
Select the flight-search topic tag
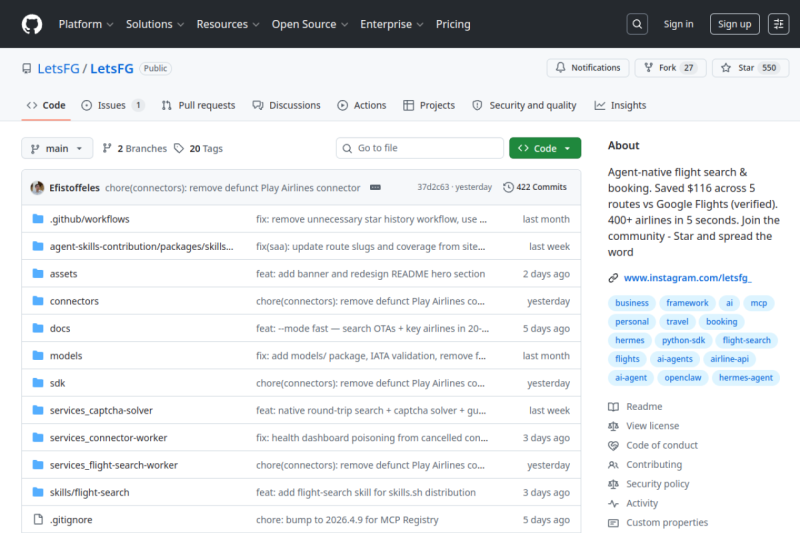tap(746, 340)
